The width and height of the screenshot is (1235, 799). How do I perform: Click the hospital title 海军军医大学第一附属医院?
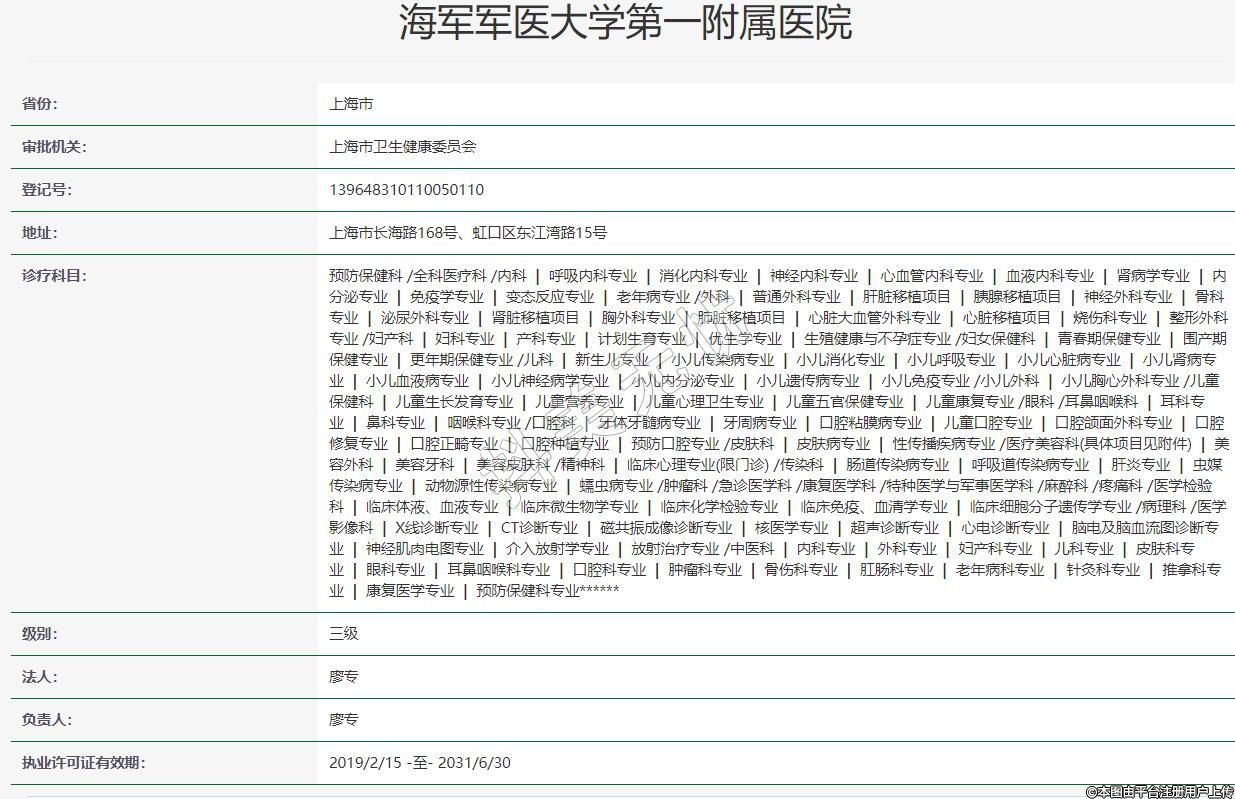coord(625,22)
